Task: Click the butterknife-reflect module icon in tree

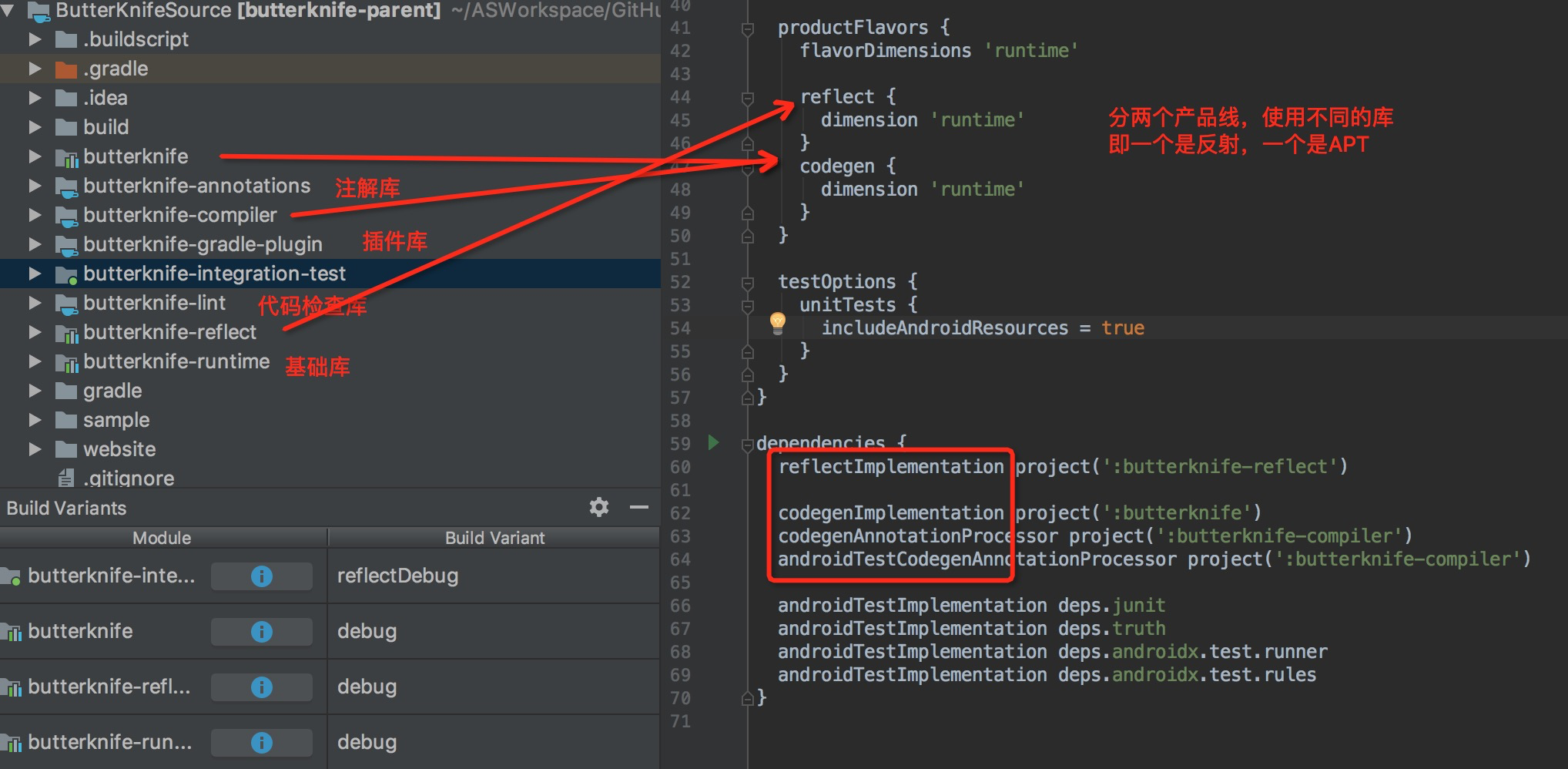Action: point(67,333)
